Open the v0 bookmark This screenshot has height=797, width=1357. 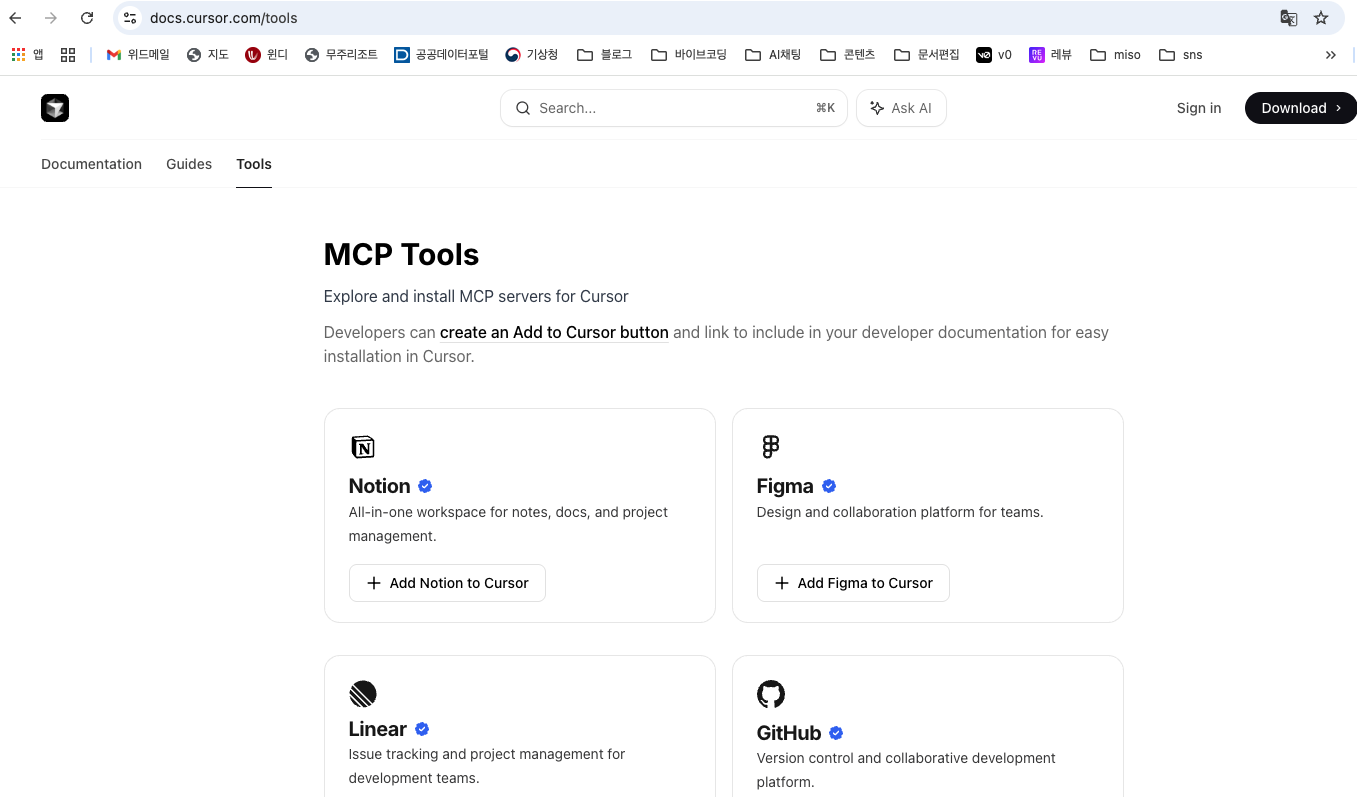(994, 55)
